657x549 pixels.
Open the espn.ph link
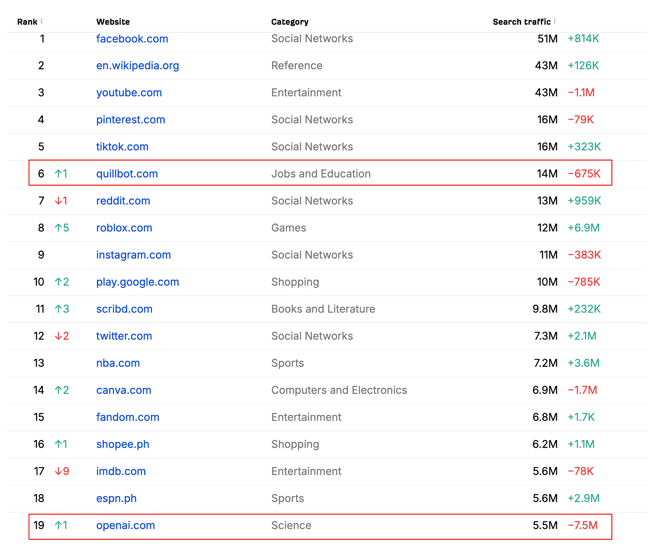pos(116,498)
